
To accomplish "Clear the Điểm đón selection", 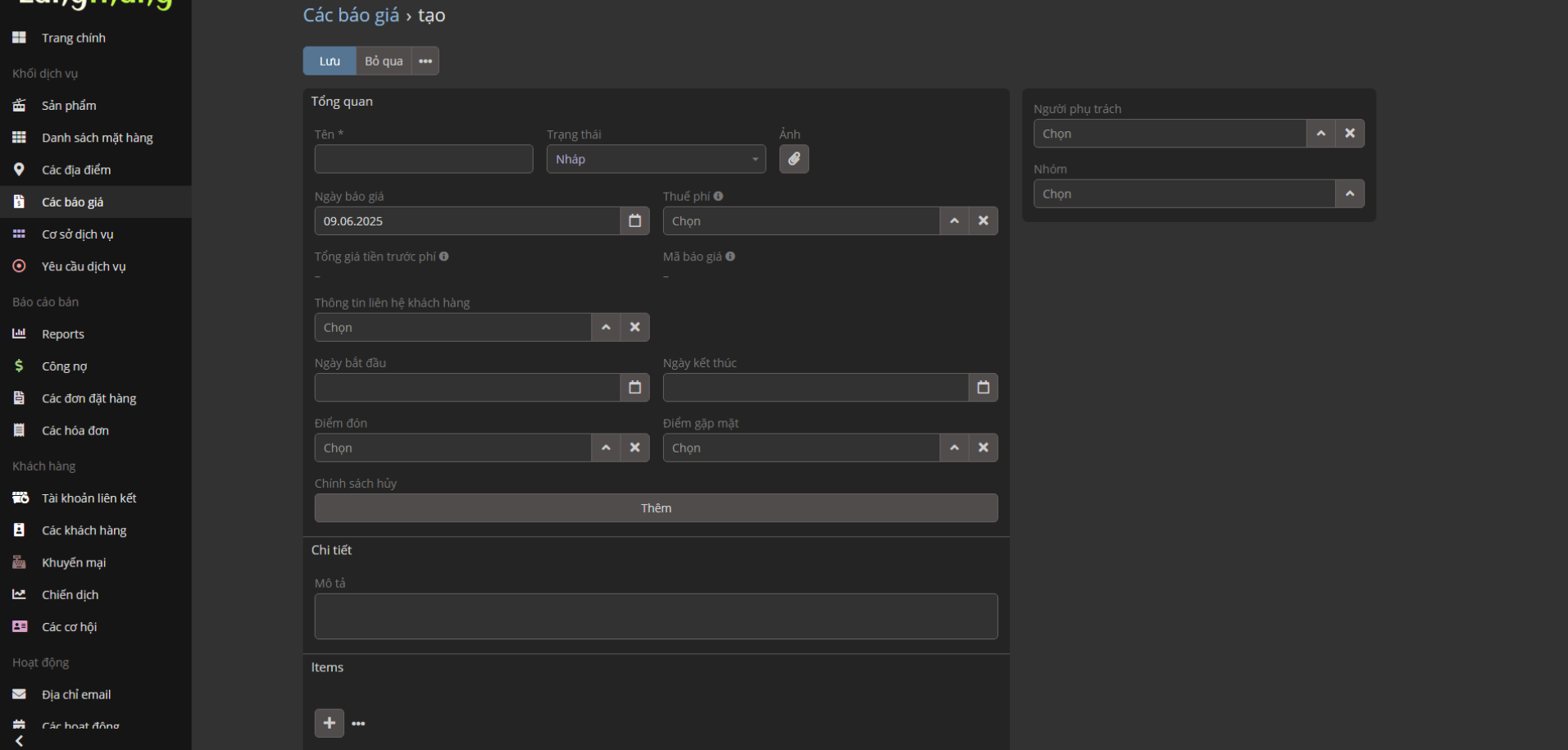I will [634, 448].
